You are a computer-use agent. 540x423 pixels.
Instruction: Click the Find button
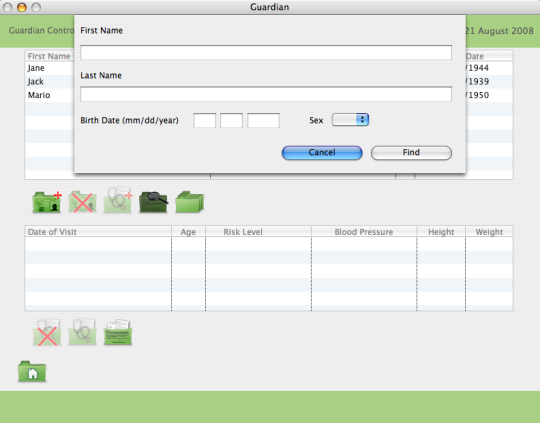coord(411,153)
